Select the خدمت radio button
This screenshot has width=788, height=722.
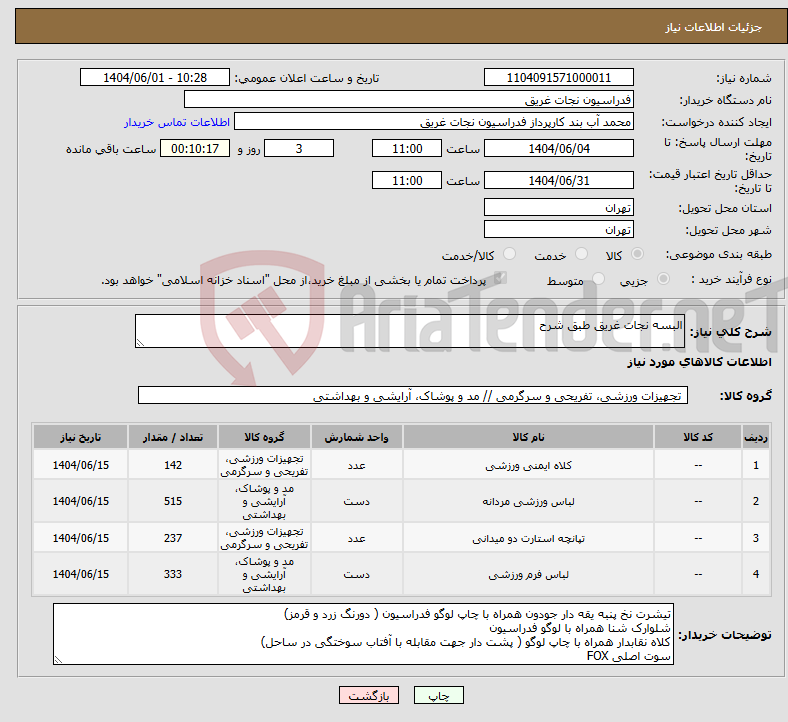(x=581, y=254)
